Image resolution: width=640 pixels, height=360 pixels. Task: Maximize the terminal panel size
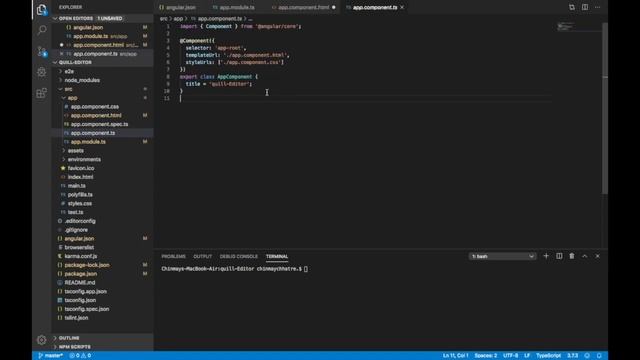pyautogui.click(x=584, y=256)
